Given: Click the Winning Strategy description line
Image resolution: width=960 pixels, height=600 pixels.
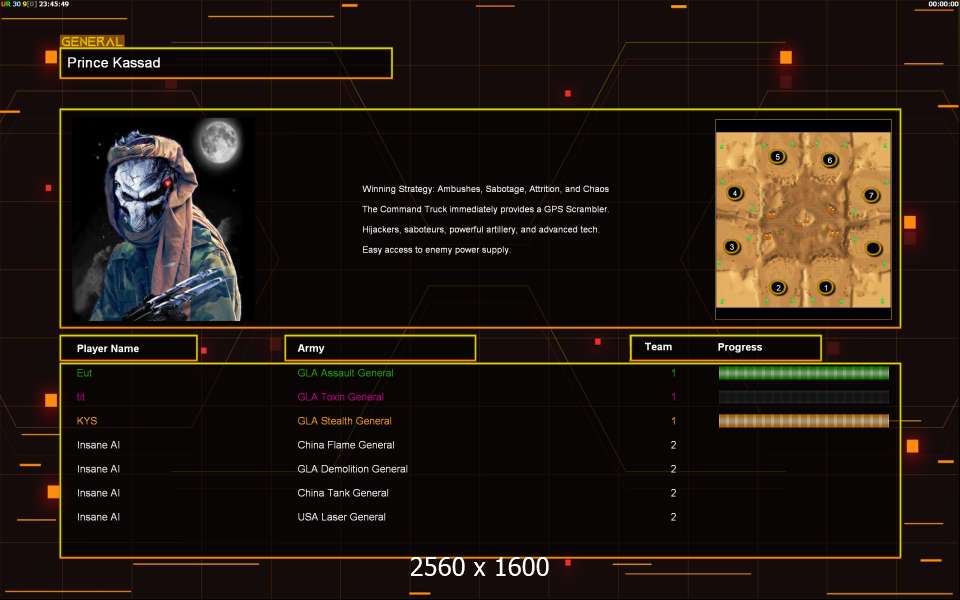Looking at the screenshot, I should [x=485, y=189].
